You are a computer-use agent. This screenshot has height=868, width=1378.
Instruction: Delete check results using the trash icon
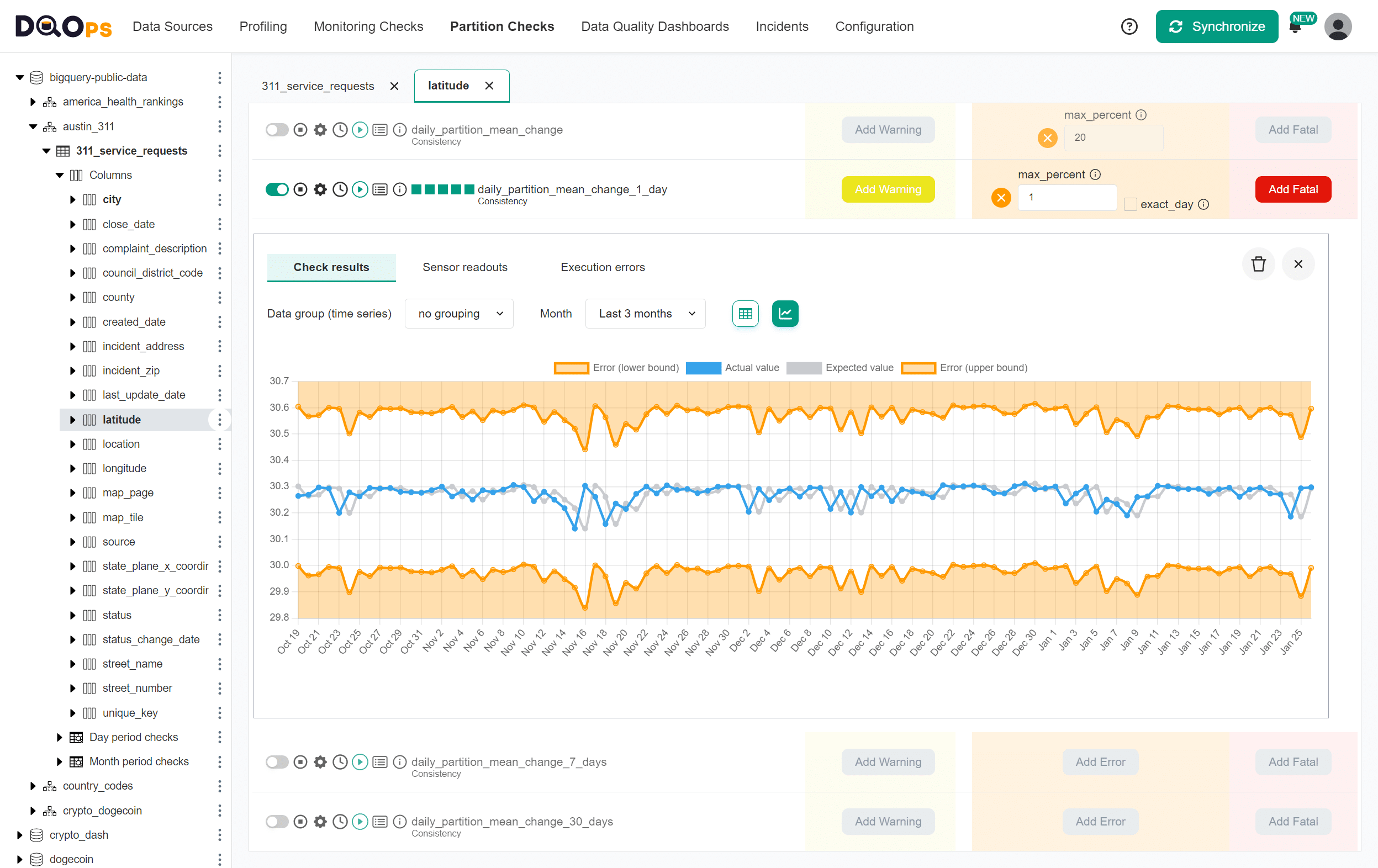1258,264
